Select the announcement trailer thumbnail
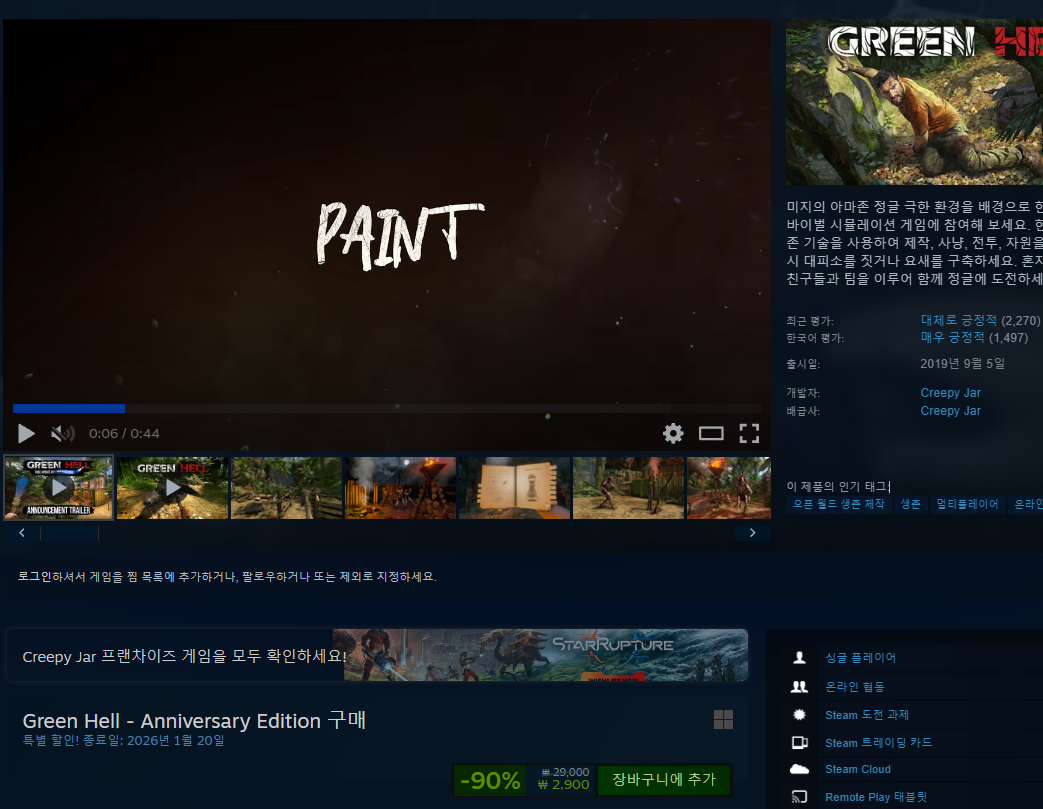This screenshot has height=809, width=1043. point(58,487)
